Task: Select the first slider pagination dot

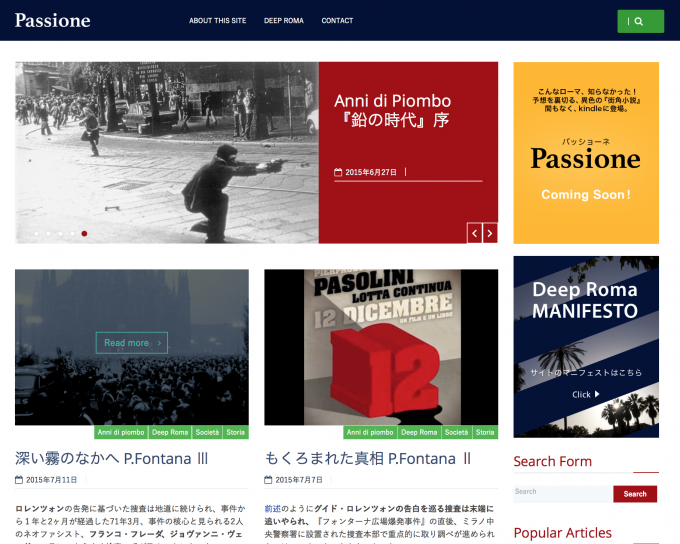Action: pyautogui.click(x=36, y=233)
